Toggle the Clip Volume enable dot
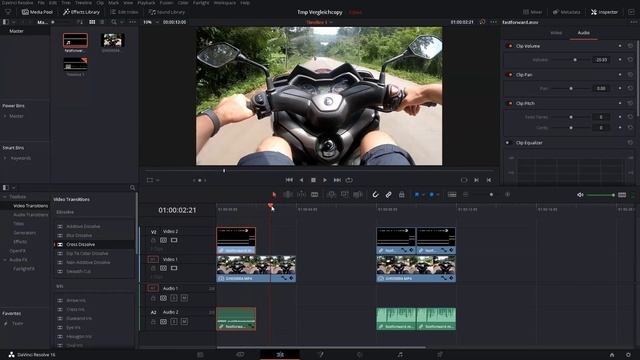This screenshot has height=360, width=640. [x=510, y=46]
